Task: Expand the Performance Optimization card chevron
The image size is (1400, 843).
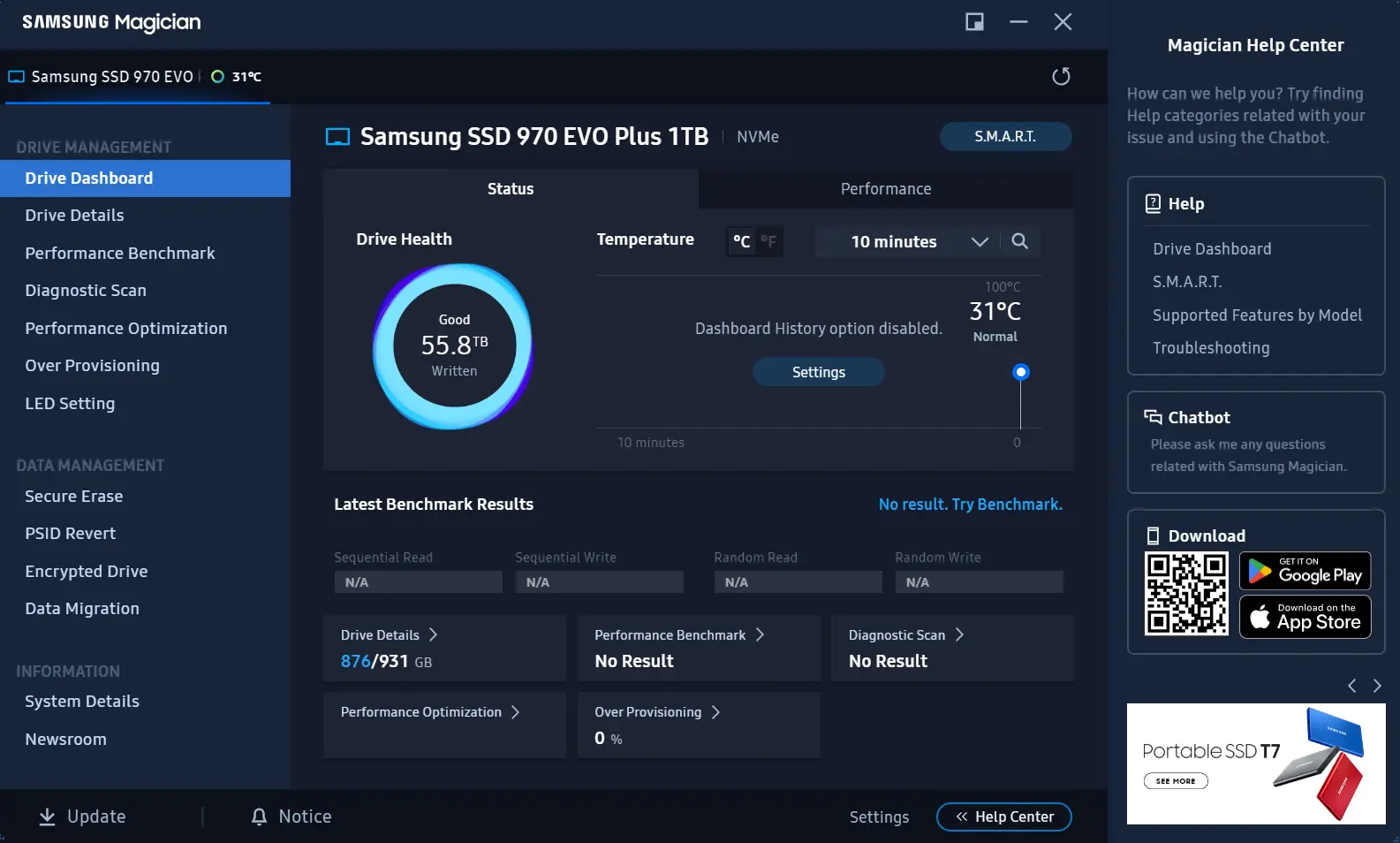Action: pyautogui.click(x=515, y=712)
